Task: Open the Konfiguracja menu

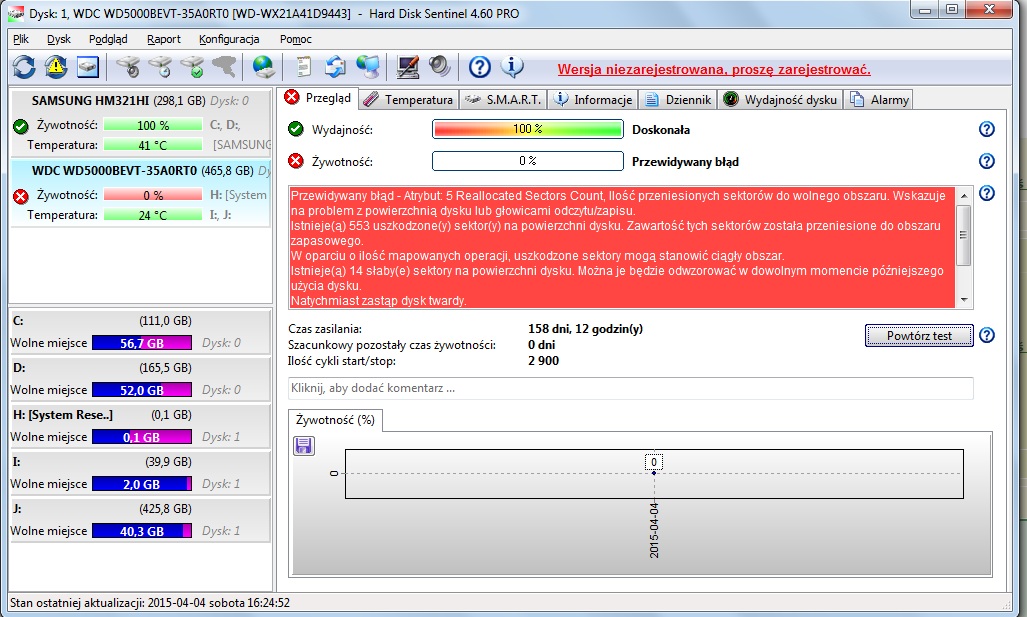Action: coord(229,39)
